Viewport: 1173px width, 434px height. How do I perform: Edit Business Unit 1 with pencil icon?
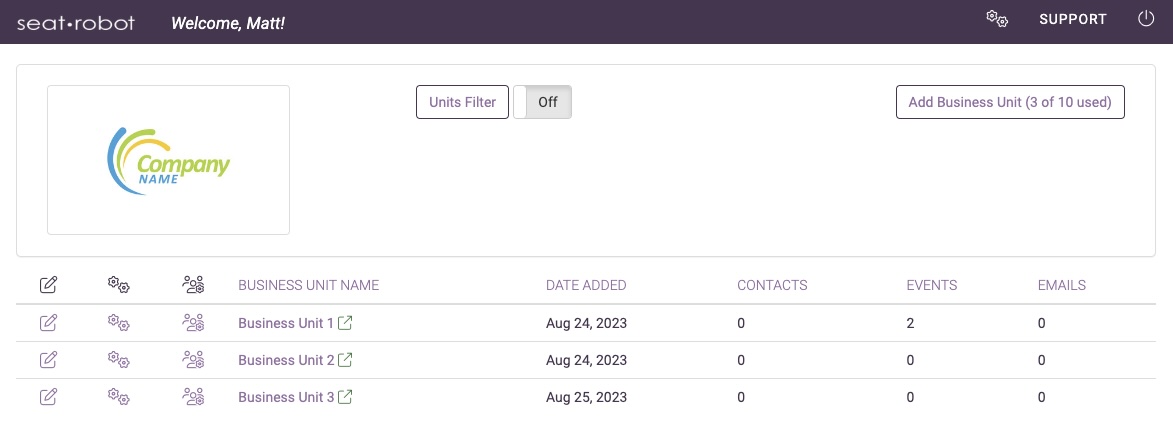click(49, 323)
